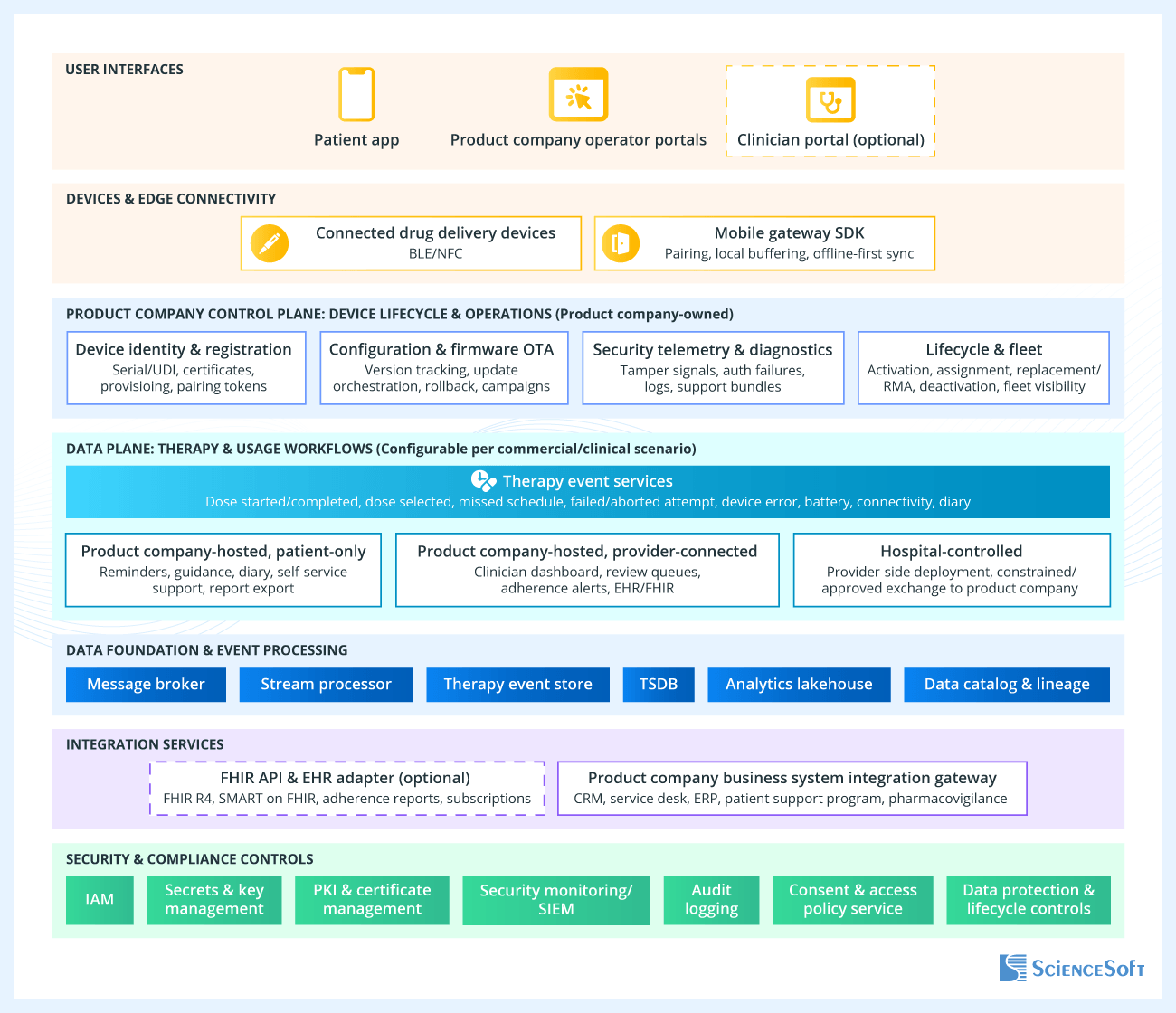
Task: Click PRODUCT COMPANY CONTROL PLANE heading
Action: [x=400, y=315]
